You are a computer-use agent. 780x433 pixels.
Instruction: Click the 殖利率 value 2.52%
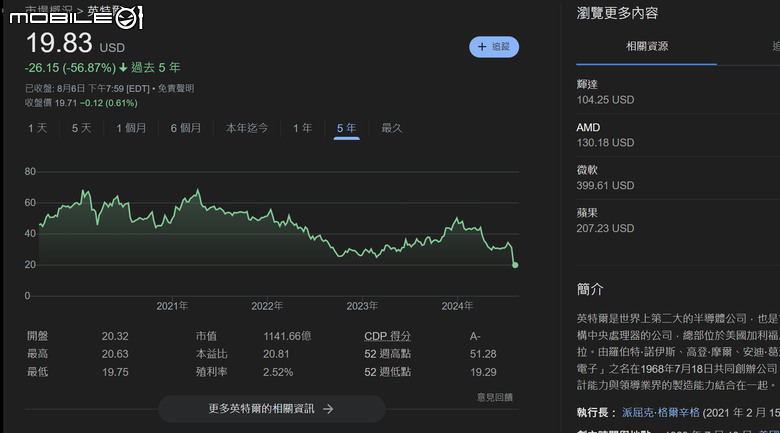[x=278, y=372]
